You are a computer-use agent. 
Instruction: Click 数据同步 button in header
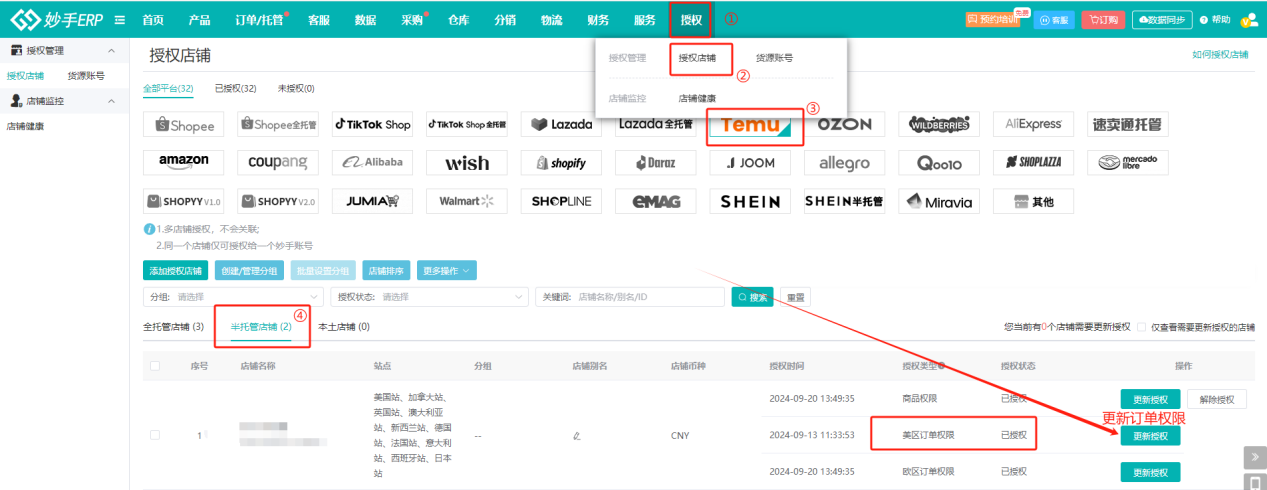click(x=1162, y=19)
